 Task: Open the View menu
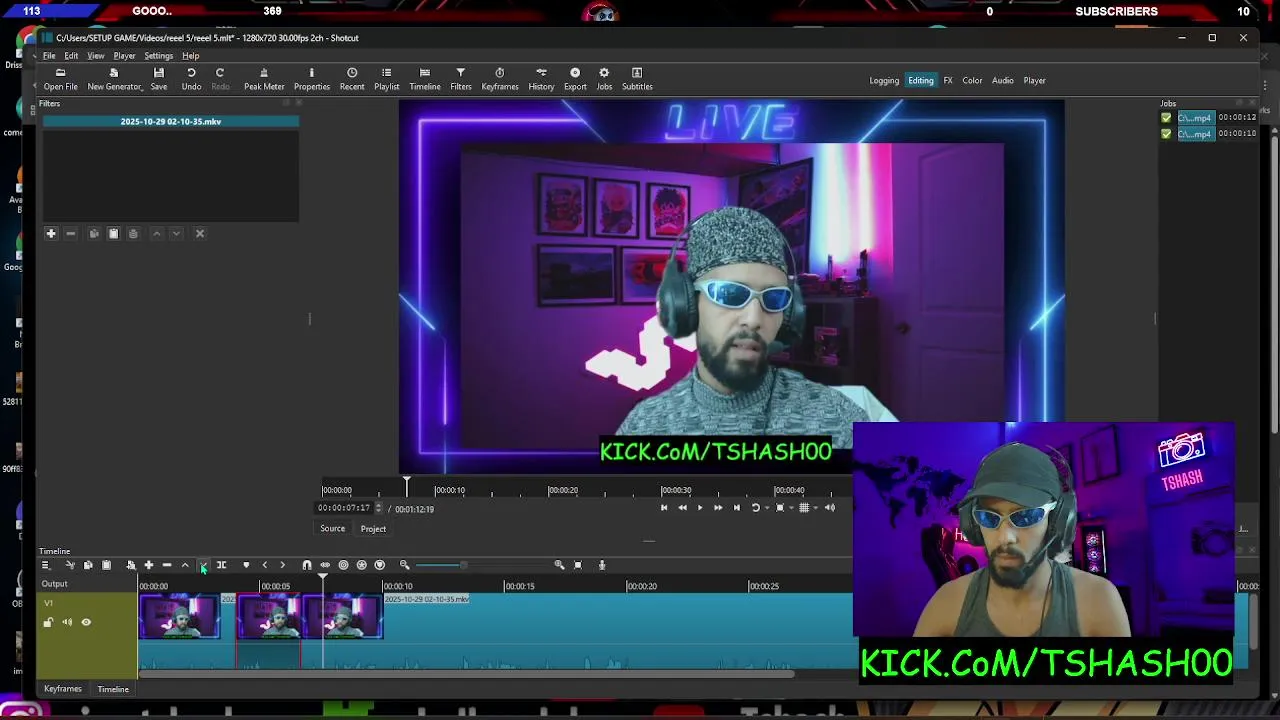click(x=96, y=56)
